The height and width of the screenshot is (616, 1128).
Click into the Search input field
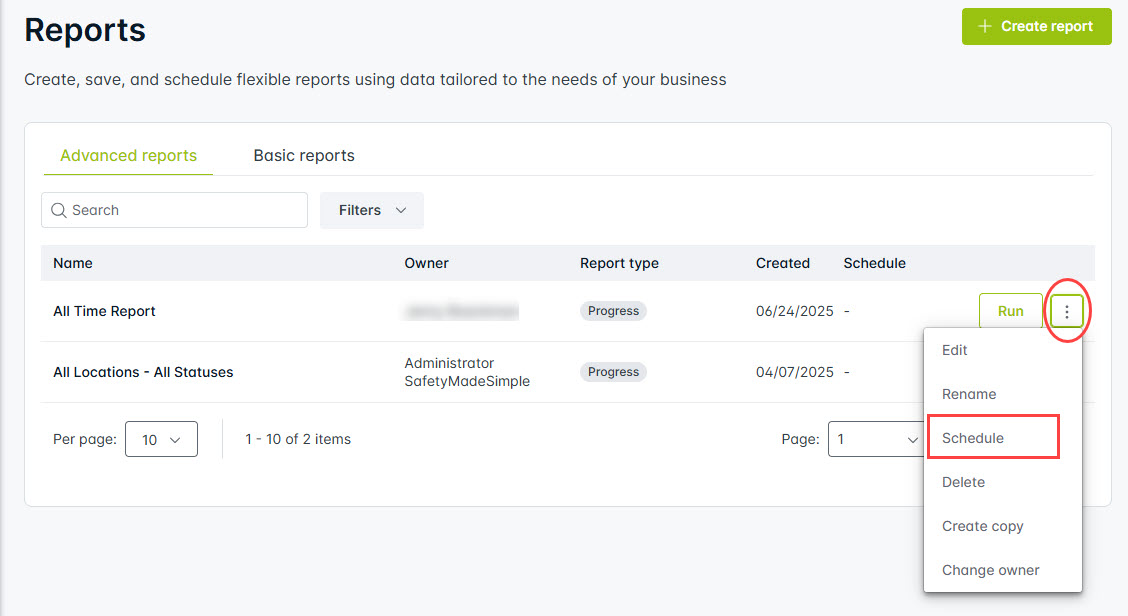pos(185,211)
